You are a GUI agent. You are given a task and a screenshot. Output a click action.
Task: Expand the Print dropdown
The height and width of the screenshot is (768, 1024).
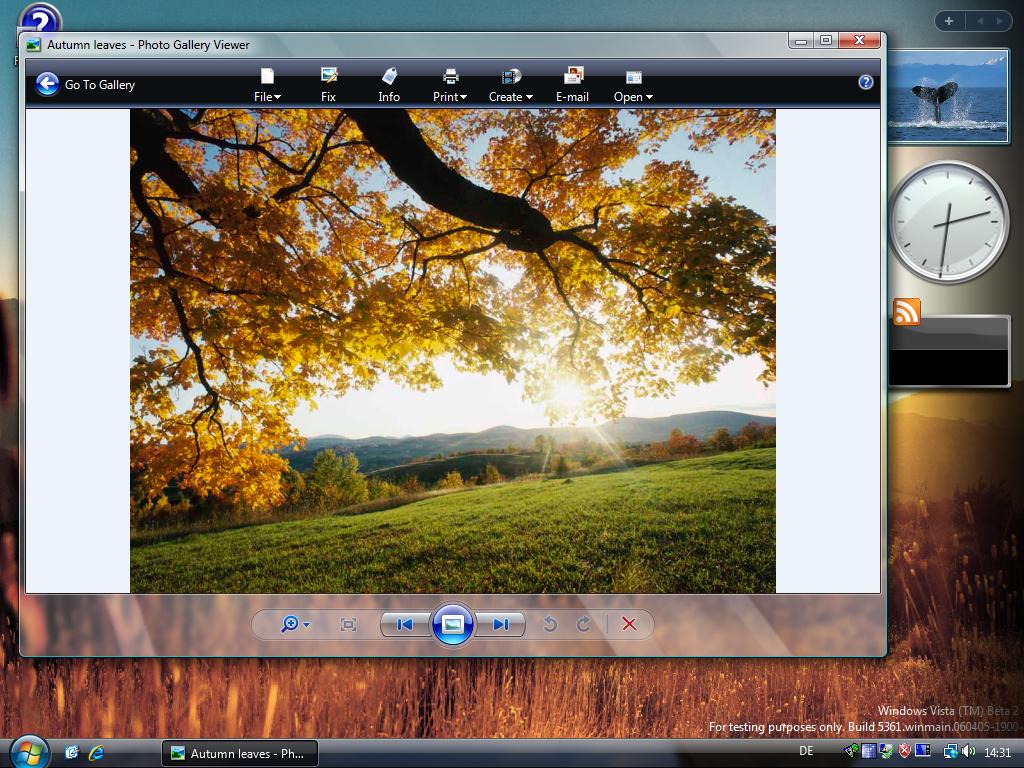450,86
